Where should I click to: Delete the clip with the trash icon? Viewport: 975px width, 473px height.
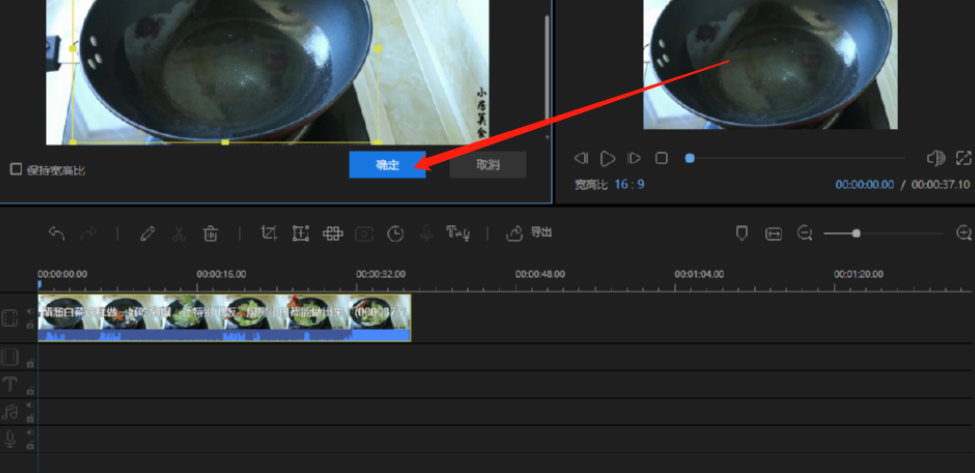211,234
